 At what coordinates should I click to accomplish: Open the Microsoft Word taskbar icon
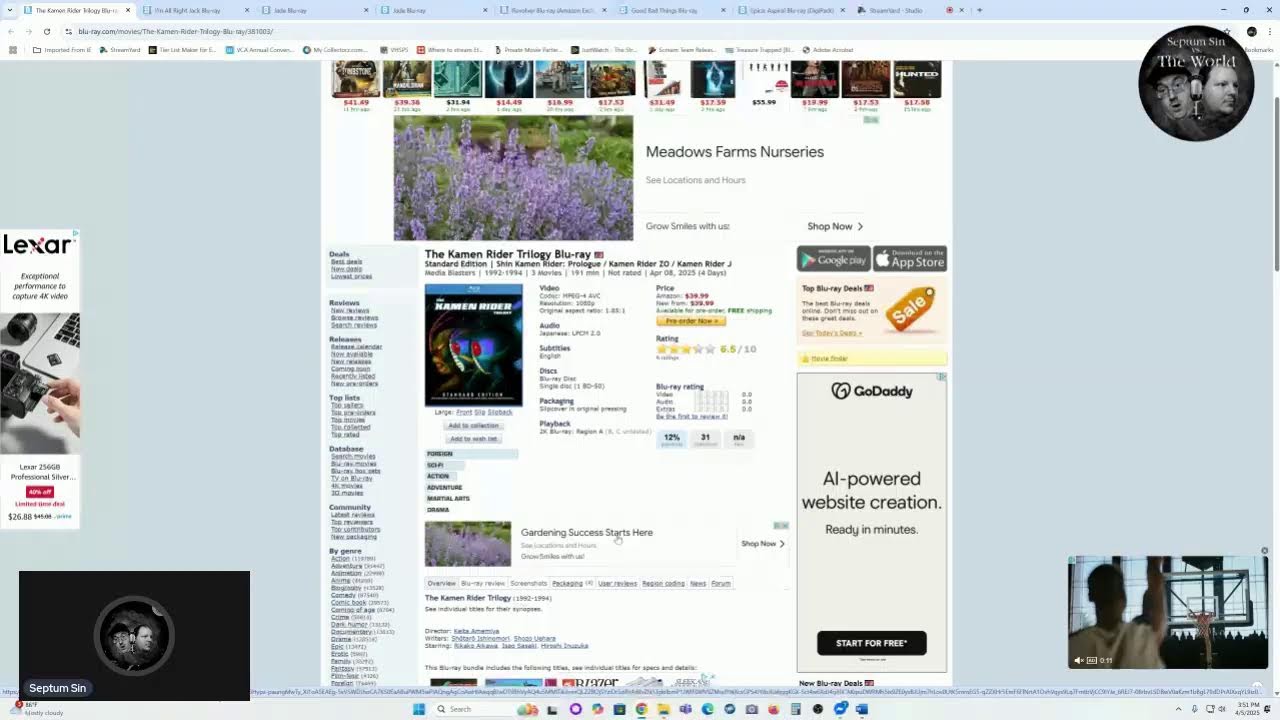(862, 709)
